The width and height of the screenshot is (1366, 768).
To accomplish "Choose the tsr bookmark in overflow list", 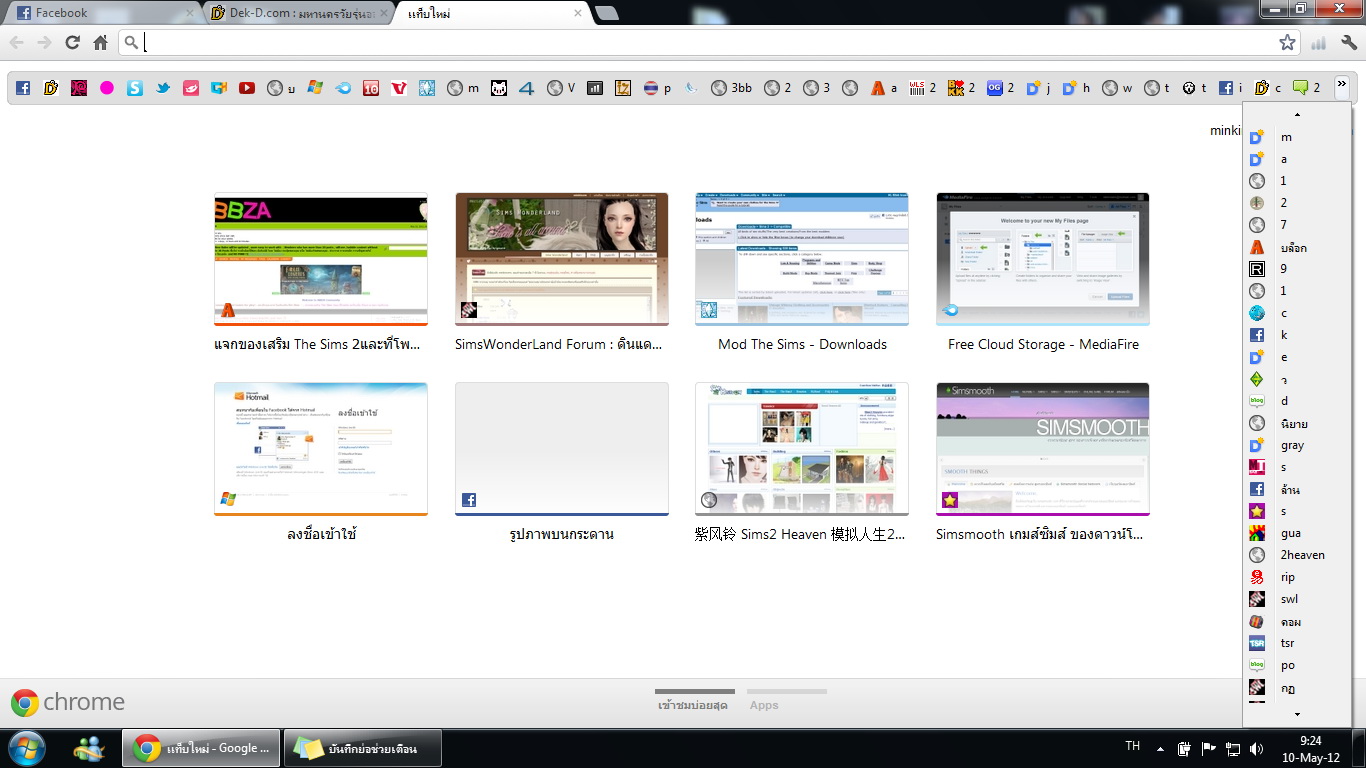I will click(1296, 643).
